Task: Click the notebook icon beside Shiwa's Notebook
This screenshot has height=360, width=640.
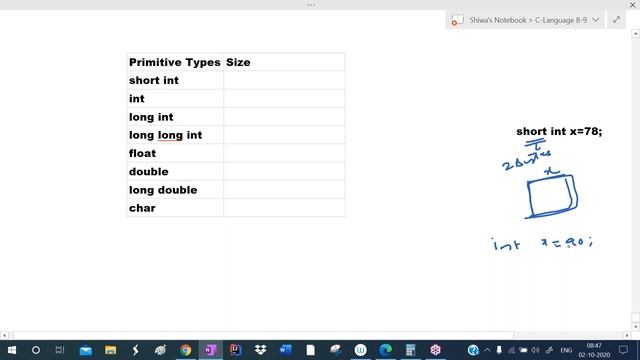Action: coord(458,20)
